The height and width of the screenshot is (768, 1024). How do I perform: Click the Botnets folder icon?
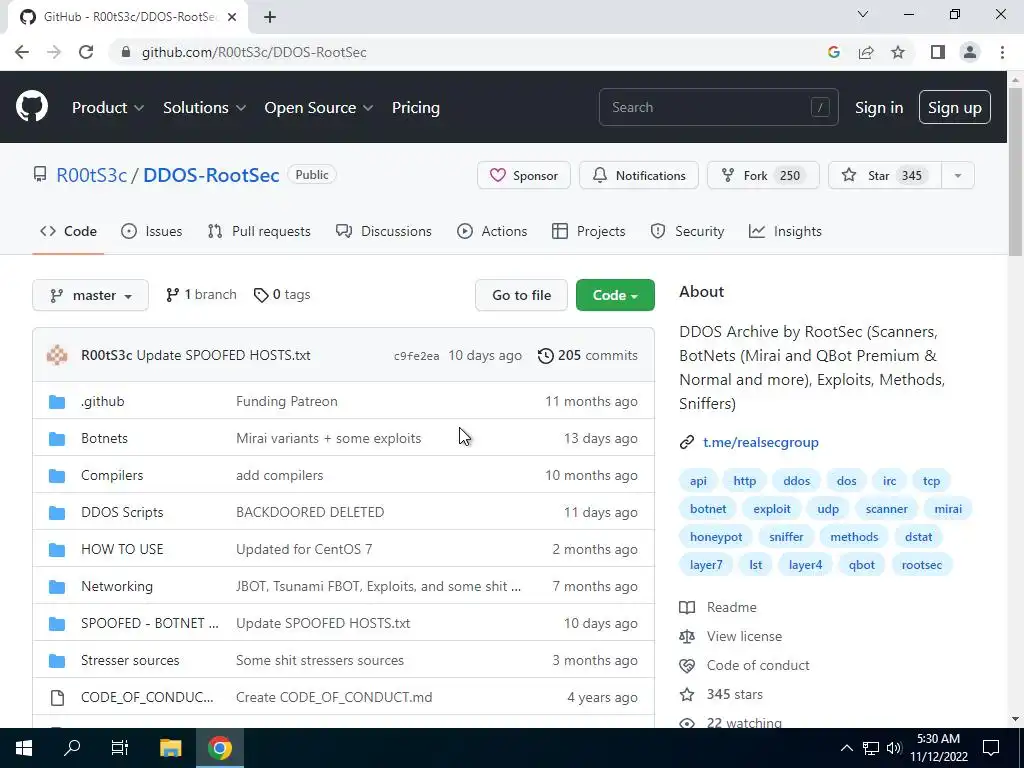tap(57, 439)
